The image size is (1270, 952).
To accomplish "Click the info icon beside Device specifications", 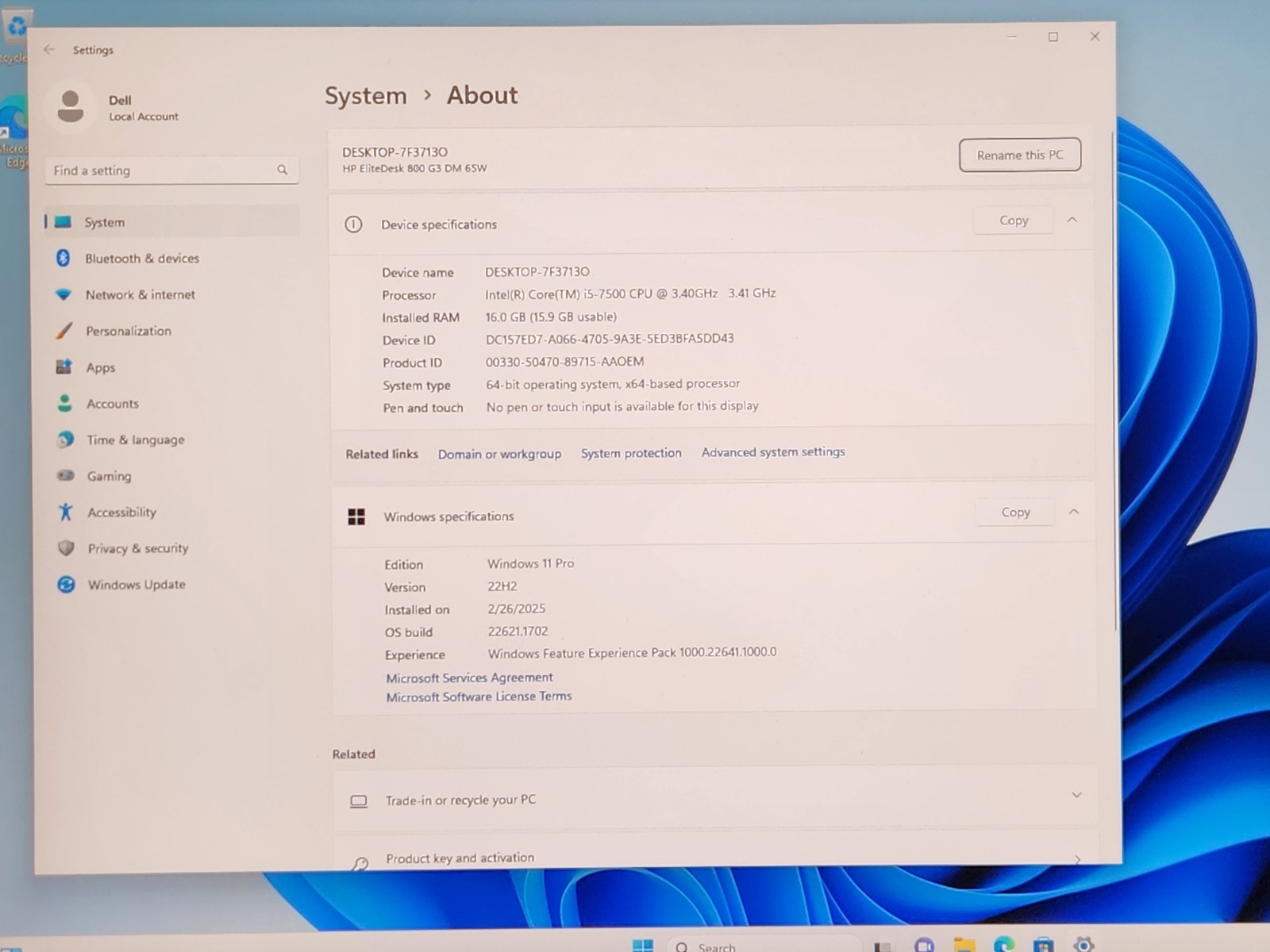I will [x=353, y=225].
